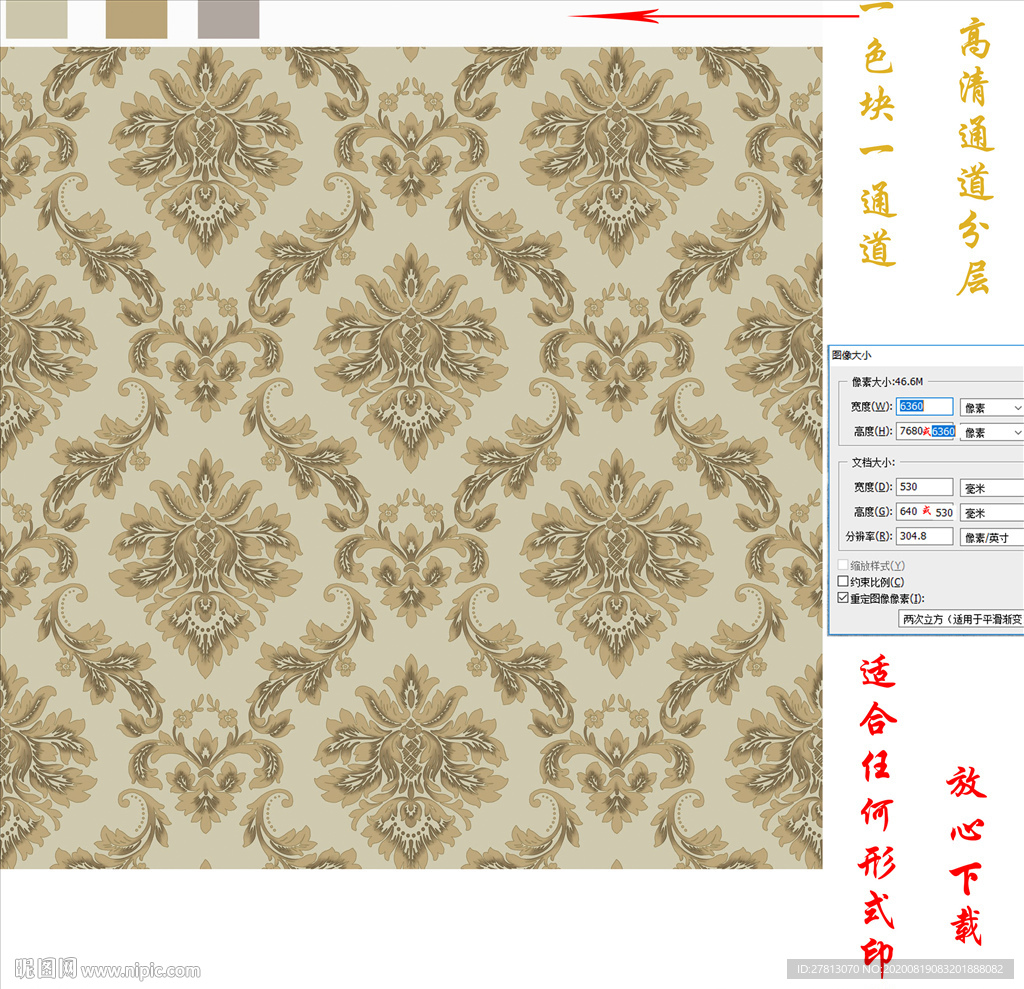The height and width of the screenshot is (989, 1024).
Task: Click the pixel width field showing 6360
Action: pos(924,406)
